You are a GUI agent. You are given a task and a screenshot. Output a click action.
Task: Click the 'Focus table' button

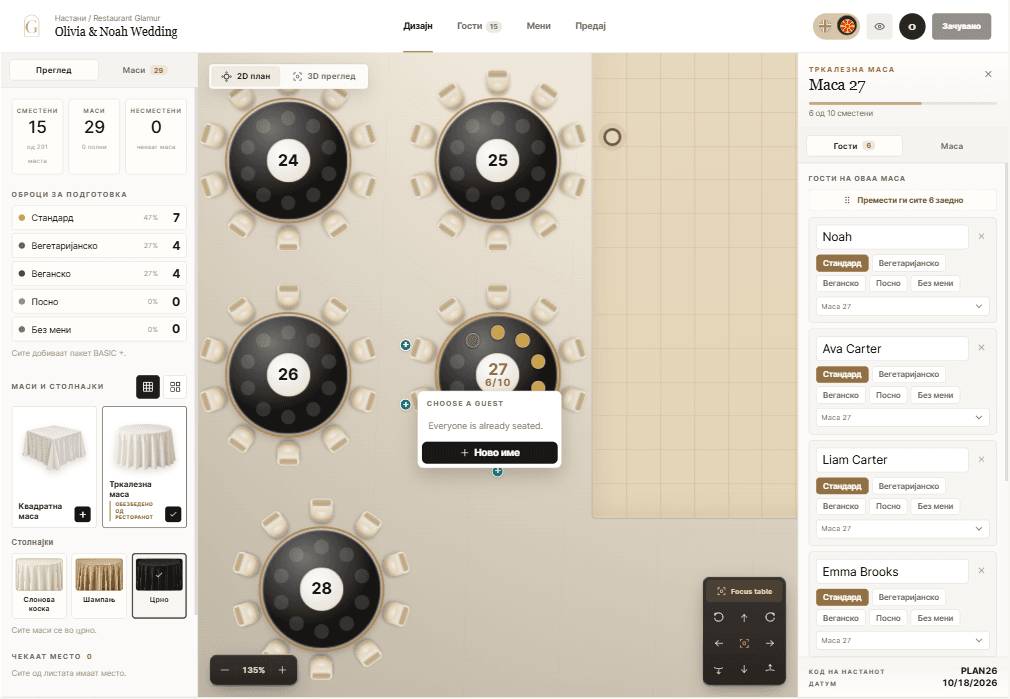click(744, 591)
